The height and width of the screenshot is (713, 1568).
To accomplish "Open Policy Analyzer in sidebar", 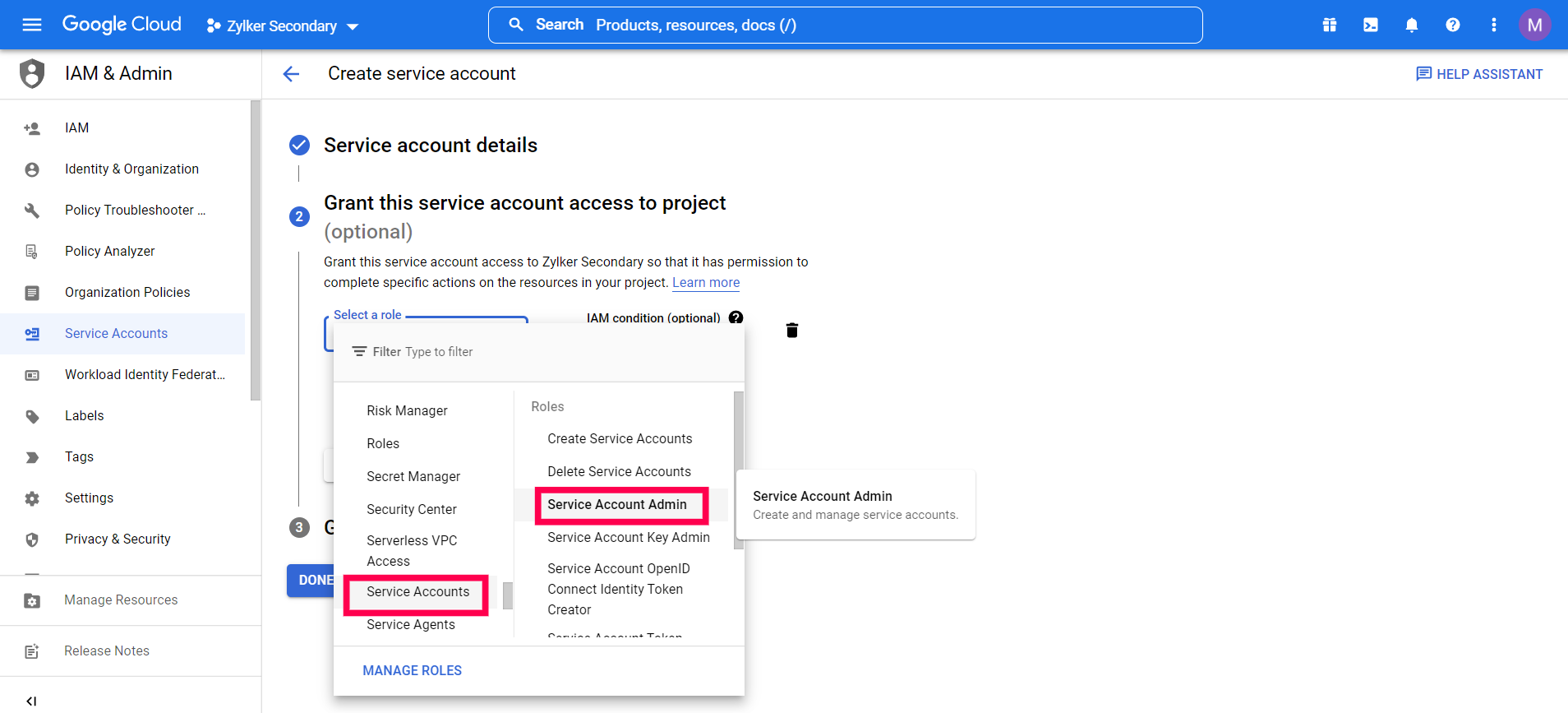I will point(122,251).
